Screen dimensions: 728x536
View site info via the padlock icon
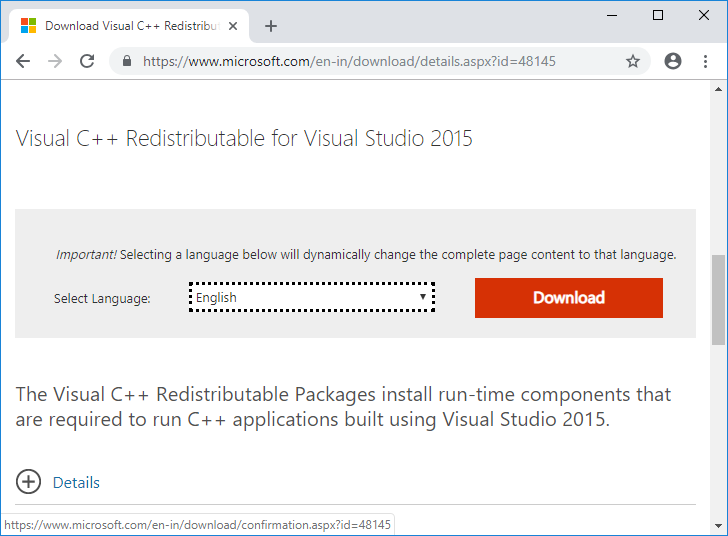[127, 61]
